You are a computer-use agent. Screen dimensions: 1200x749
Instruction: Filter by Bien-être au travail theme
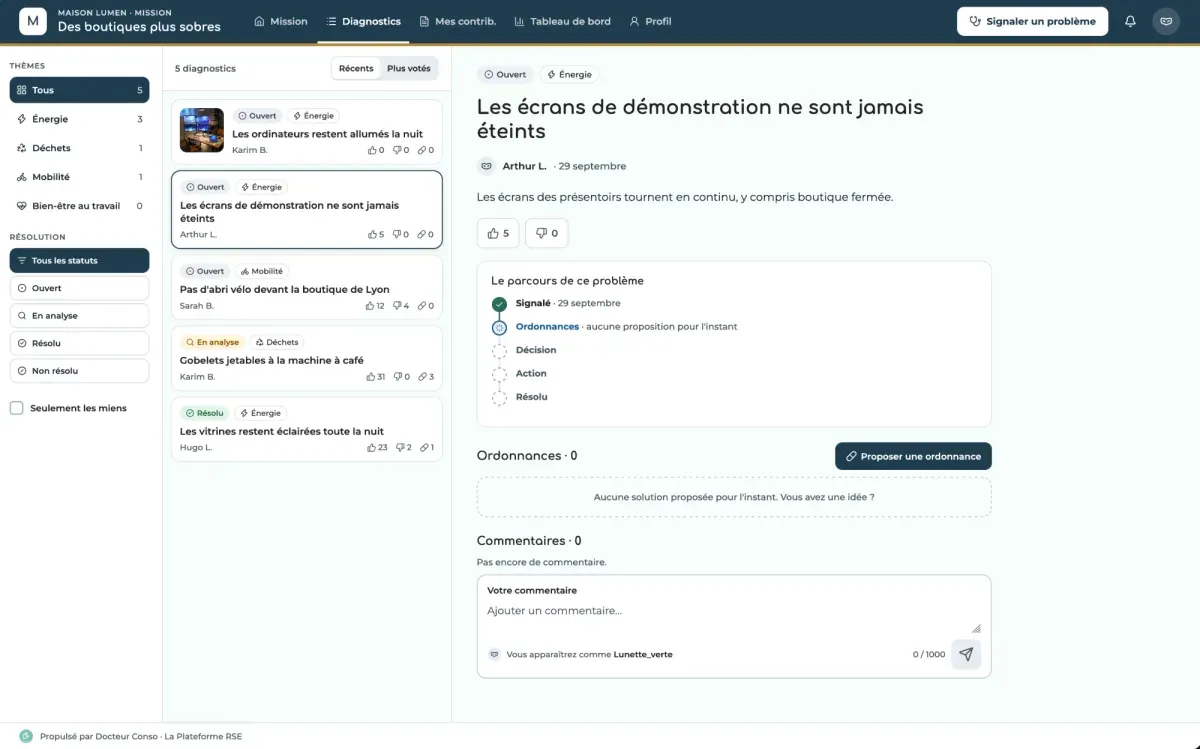click(x=79, y=206)
